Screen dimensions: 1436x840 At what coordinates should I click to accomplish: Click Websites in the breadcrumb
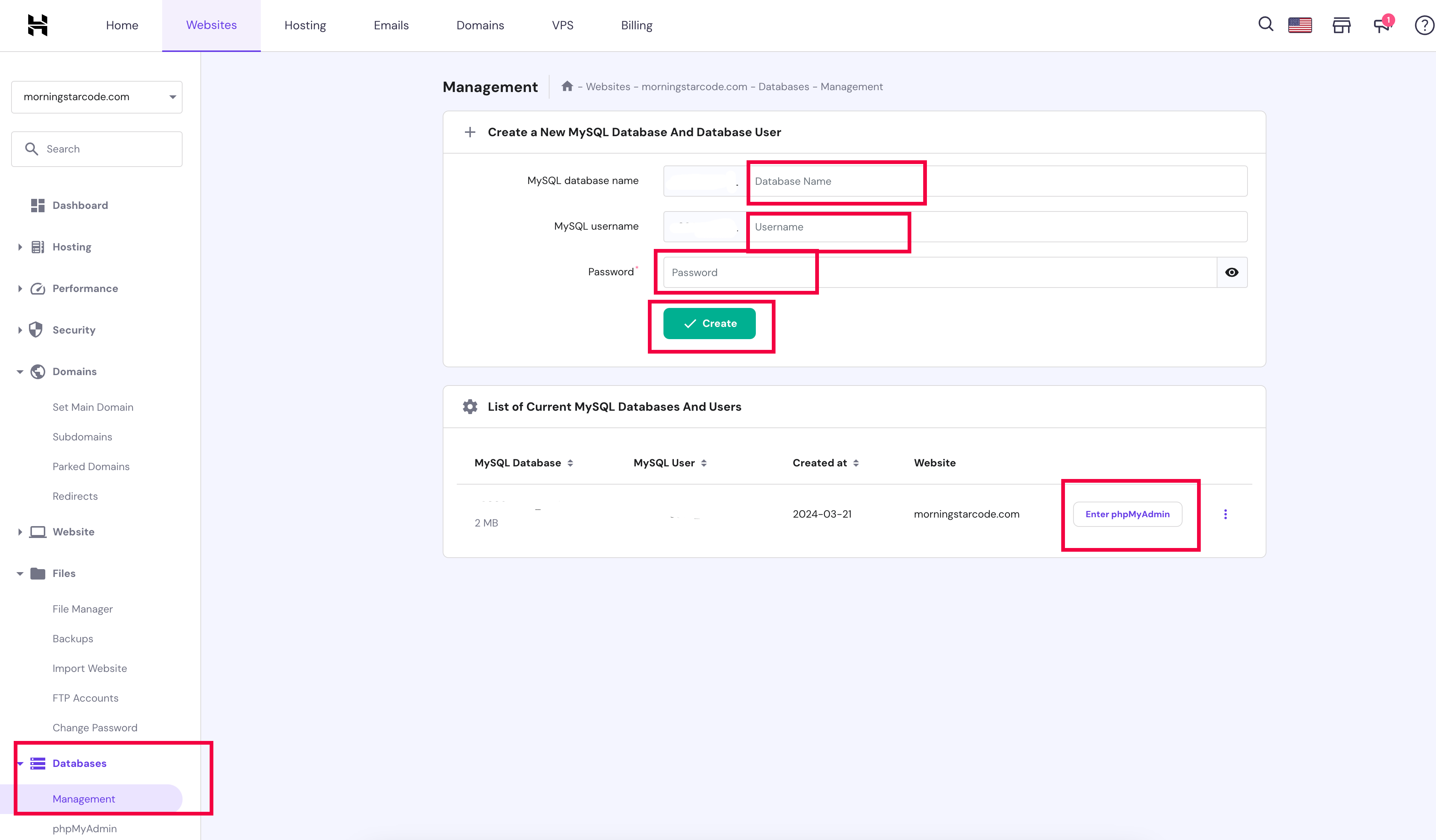[608, 86]
